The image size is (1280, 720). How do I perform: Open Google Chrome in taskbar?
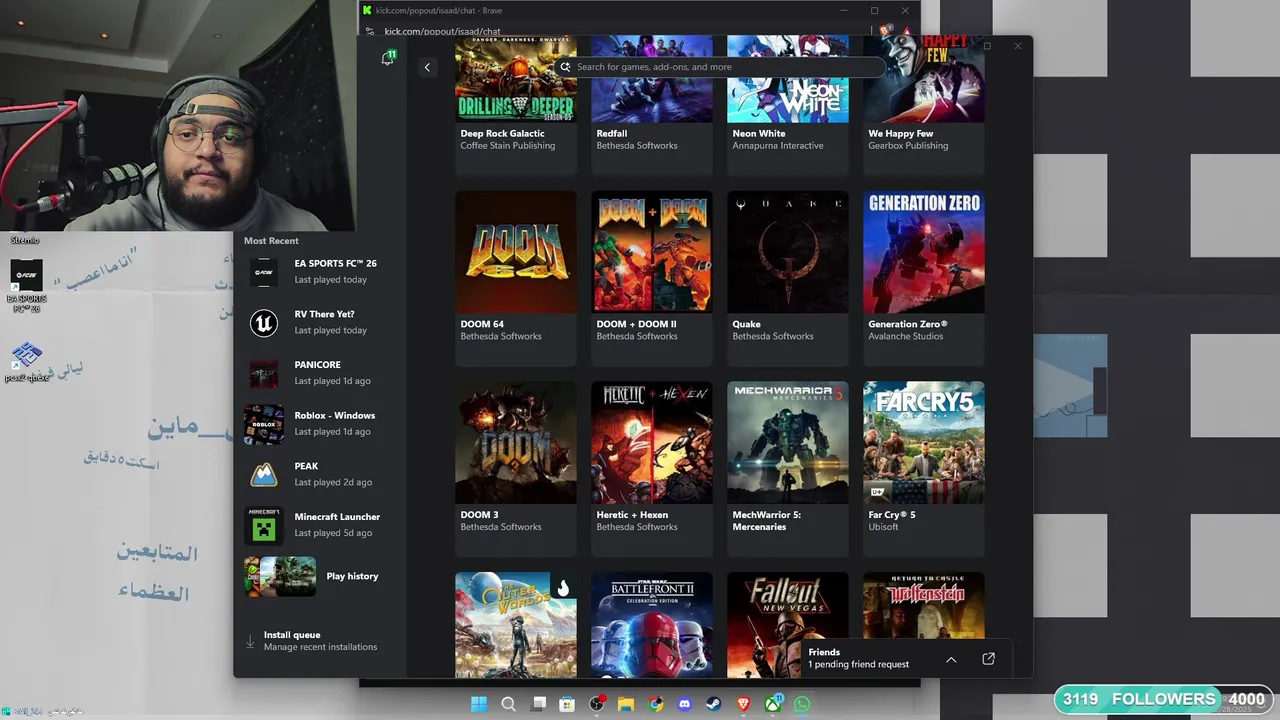click(x=656, y=704)
